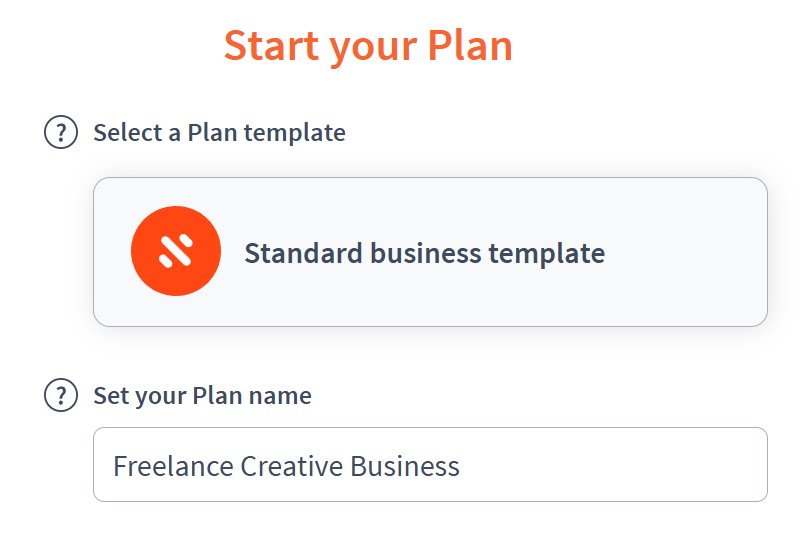811x541 pixels.
Task: Open question mark tooltip for Plan template
Action: pyautogui.click(x=61, y=132)
